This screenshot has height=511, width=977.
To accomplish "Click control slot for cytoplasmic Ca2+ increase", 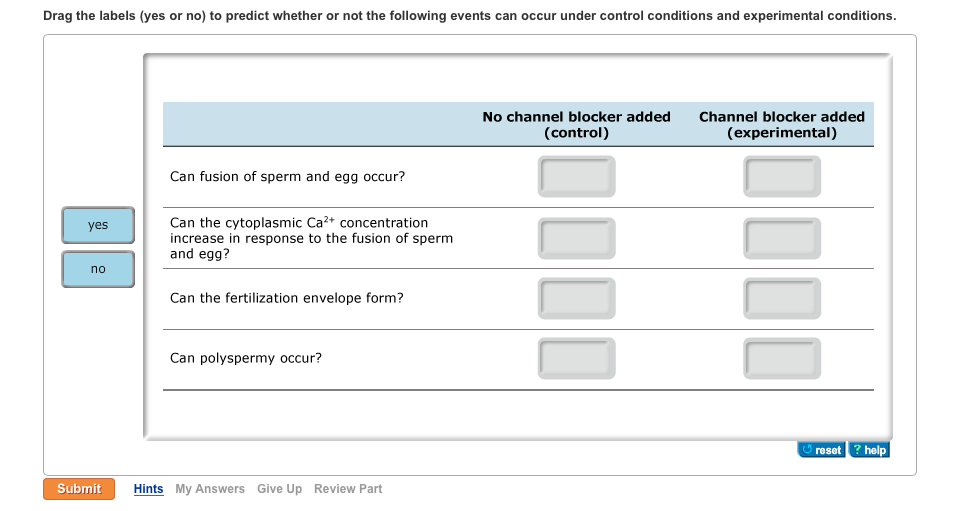I will (577, 238).
